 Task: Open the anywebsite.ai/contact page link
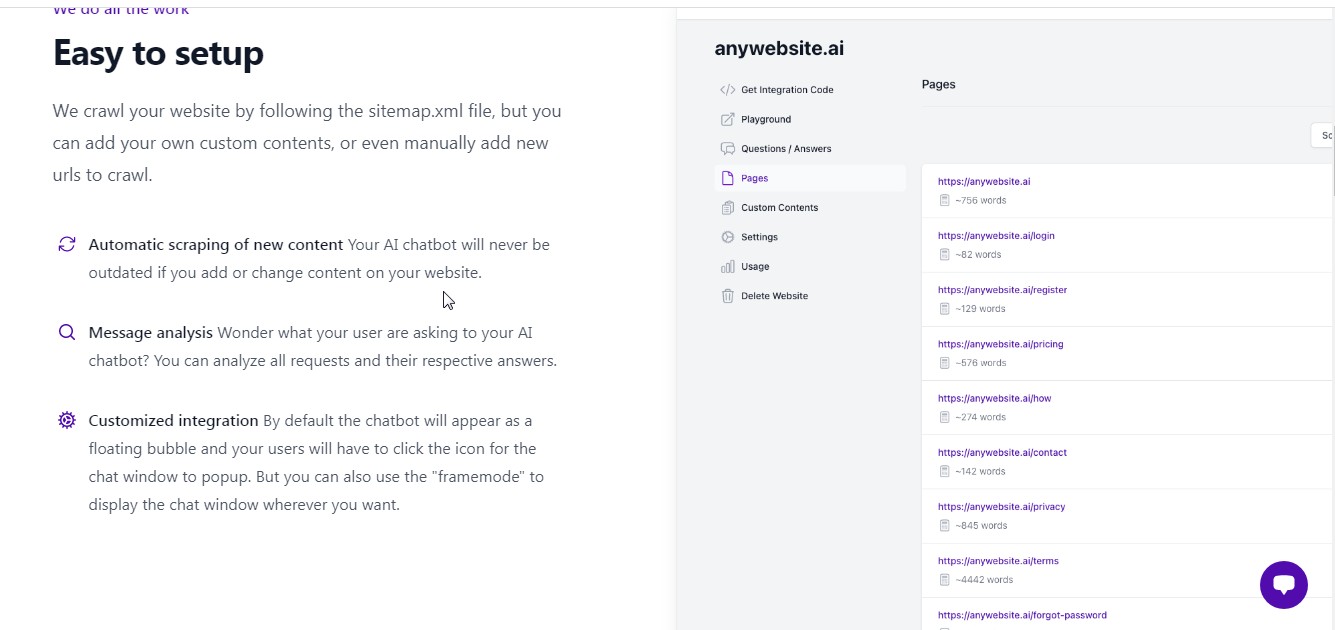click(1002, 452)
